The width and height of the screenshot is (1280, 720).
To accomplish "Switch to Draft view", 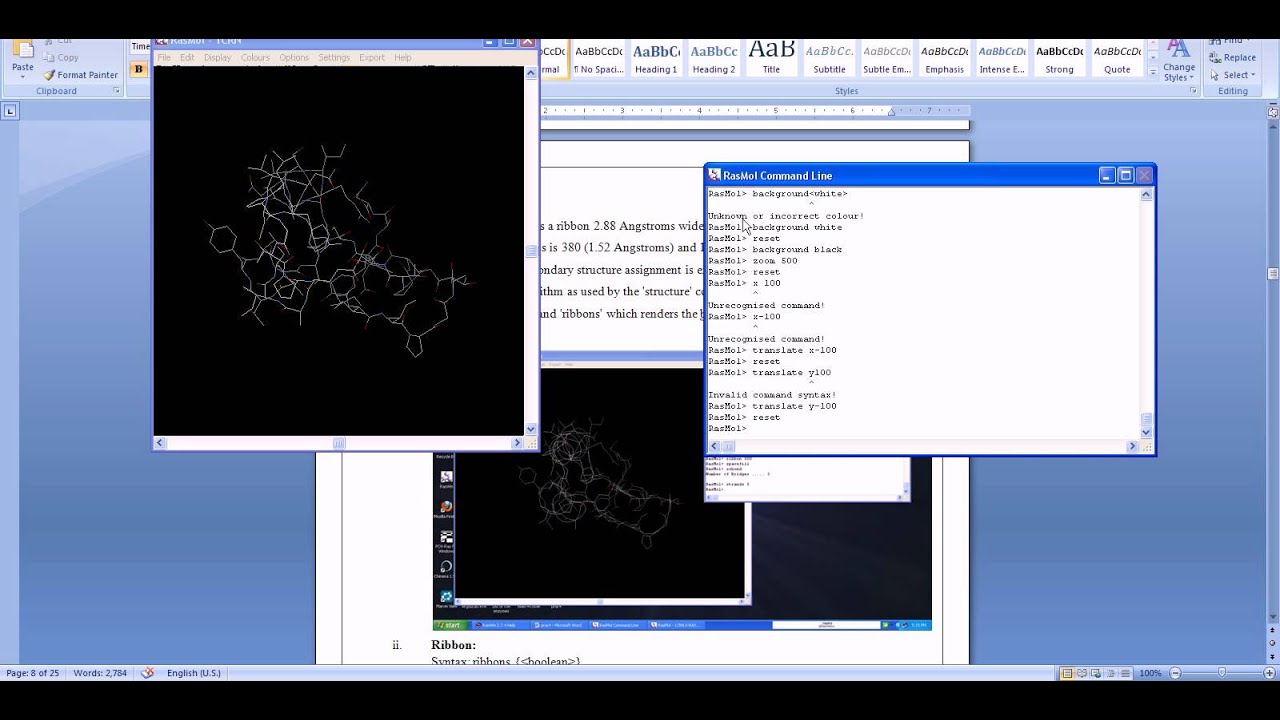I will click(x=1123, y=673).
